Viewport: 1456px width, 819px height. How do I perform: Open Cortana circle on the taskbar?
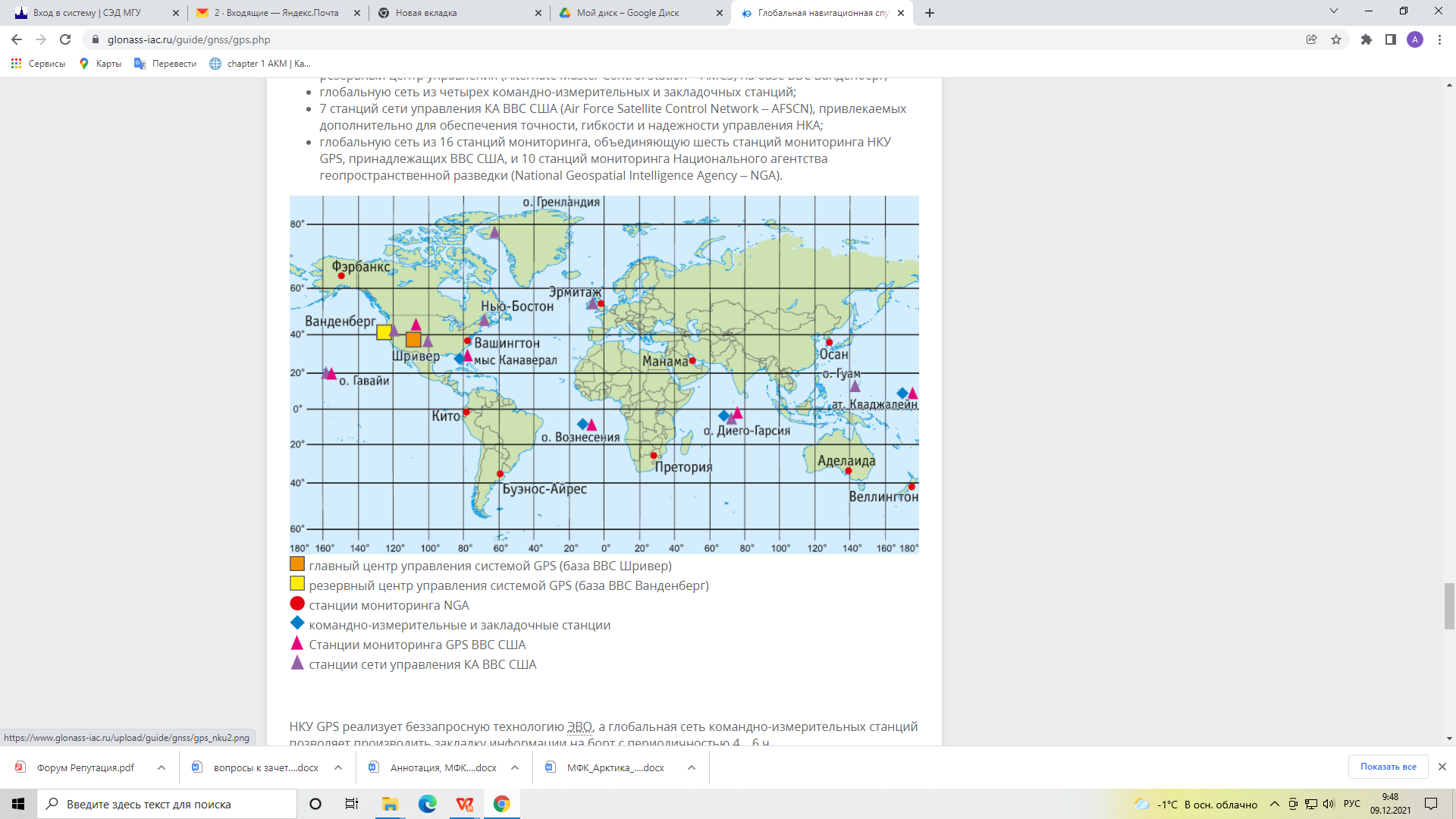(x=315, y=804)
